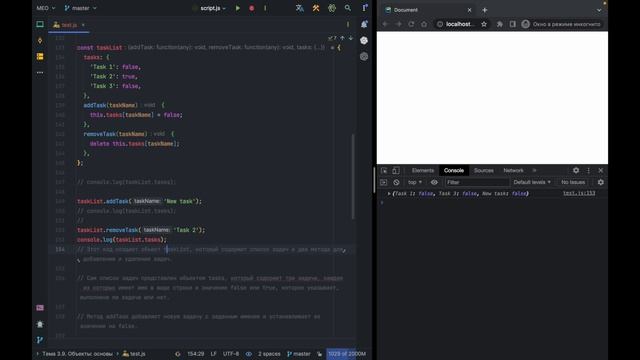Open a new browser tab
Viewport: 640px width, 360px height.
(484, 10)
